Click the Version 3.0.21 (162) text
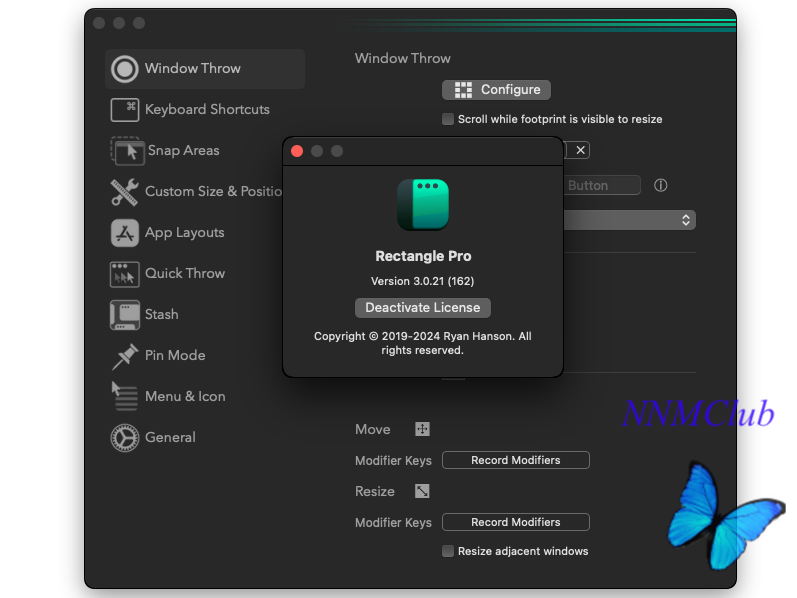 [422, 281]
